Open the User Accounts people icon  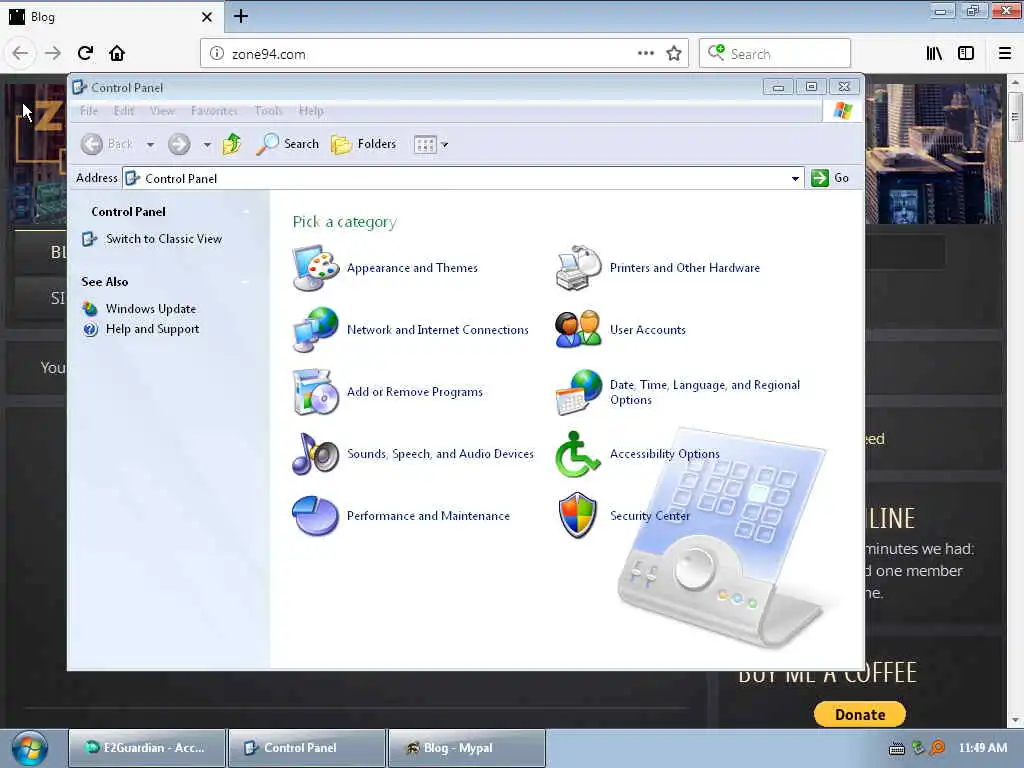(578, 330)
